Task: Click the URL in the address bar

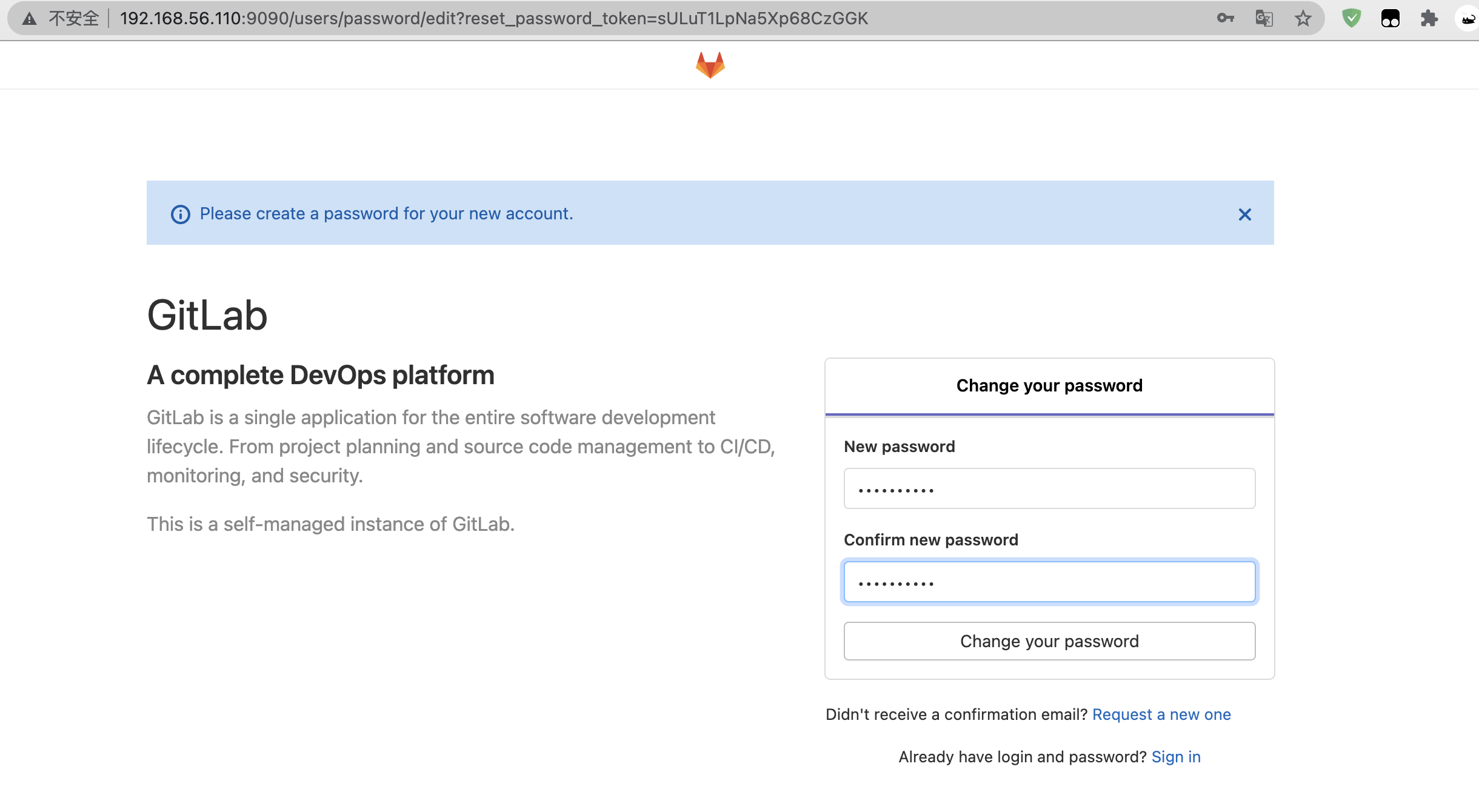Action: point(493,18)
